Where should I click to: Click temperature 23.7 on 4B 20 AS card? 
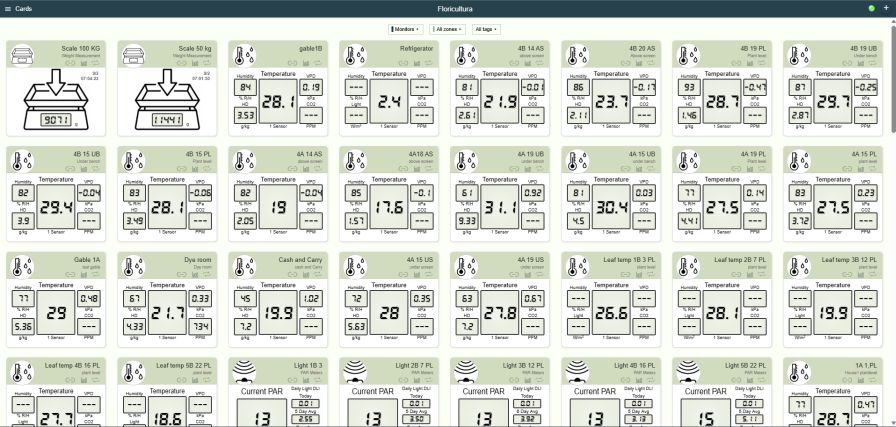pos(611,102)
